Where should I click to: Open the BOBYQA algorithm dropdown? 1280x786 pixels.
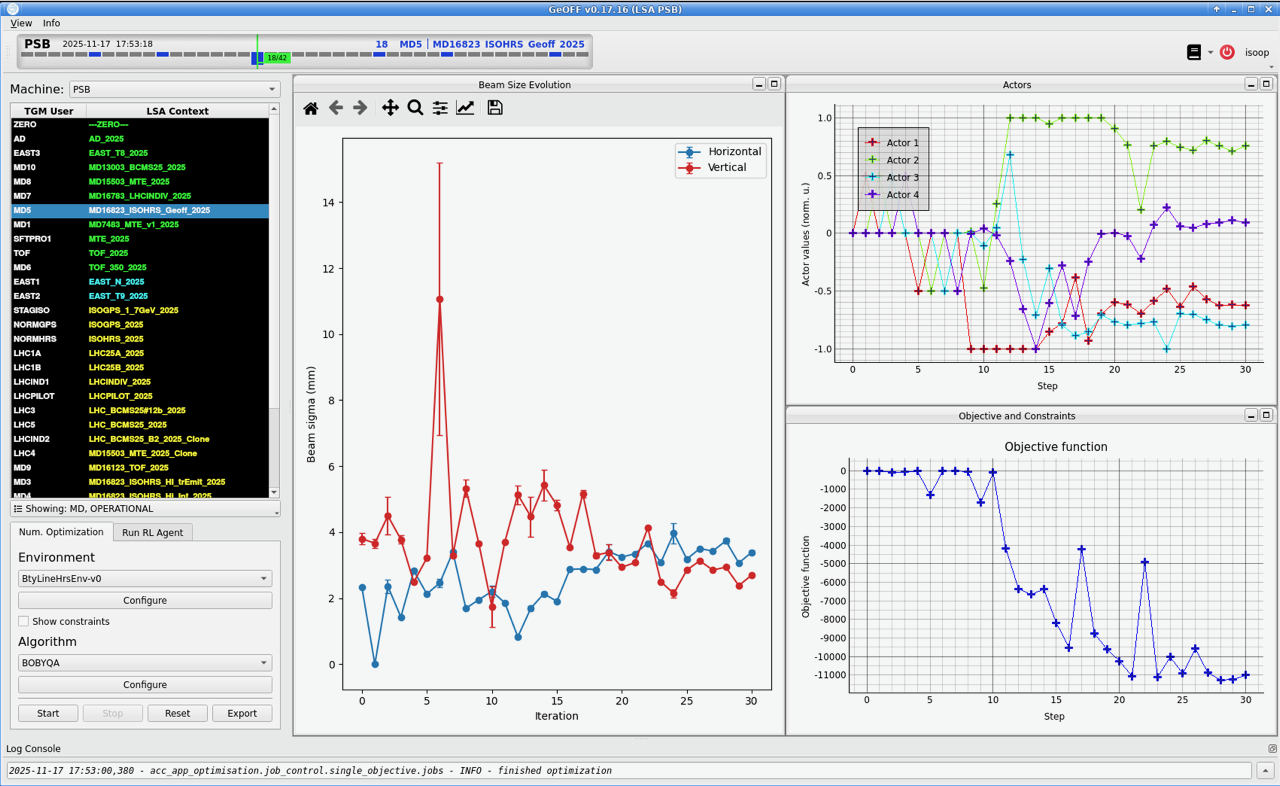click(145, 662)
